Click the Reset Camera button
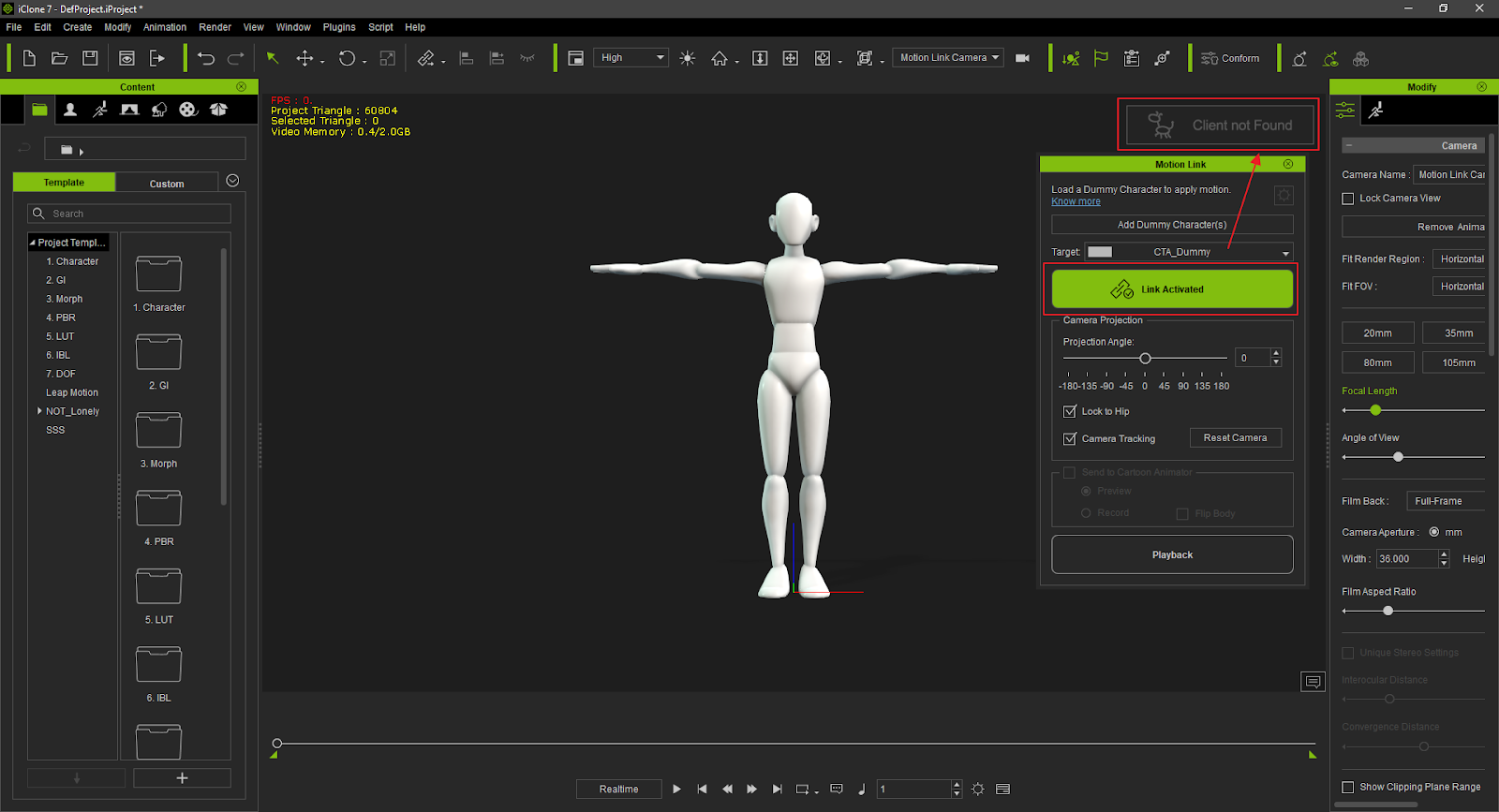1499x812 pixels. pyautogui.click(x=1235, y=438)
